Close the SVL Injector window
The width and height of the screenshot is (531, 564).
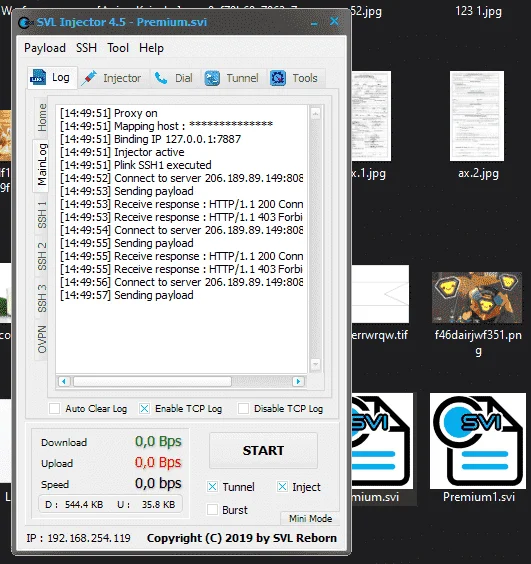coord(334,22)
